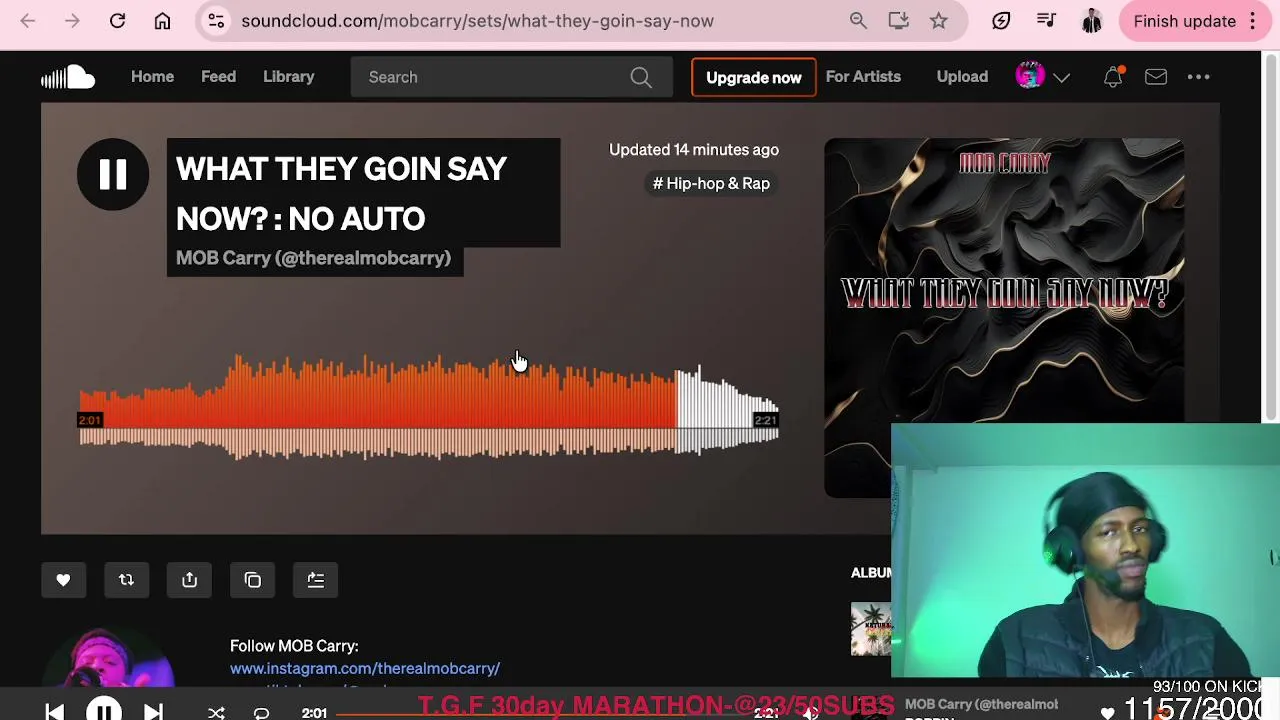Open browser zoom magnifier icon in address bar
The image size is (1280, 720).
point(858,21)
